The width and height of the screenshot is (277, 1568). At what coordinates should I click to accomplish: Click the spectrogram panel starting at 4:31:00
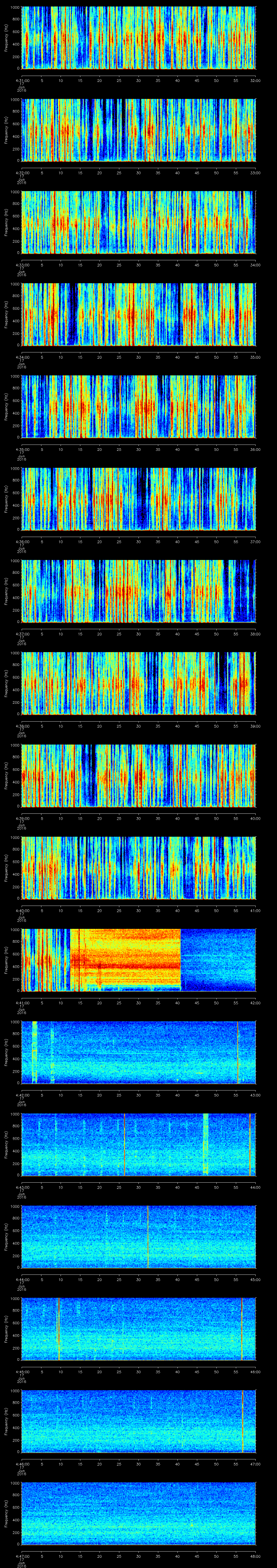139,38
